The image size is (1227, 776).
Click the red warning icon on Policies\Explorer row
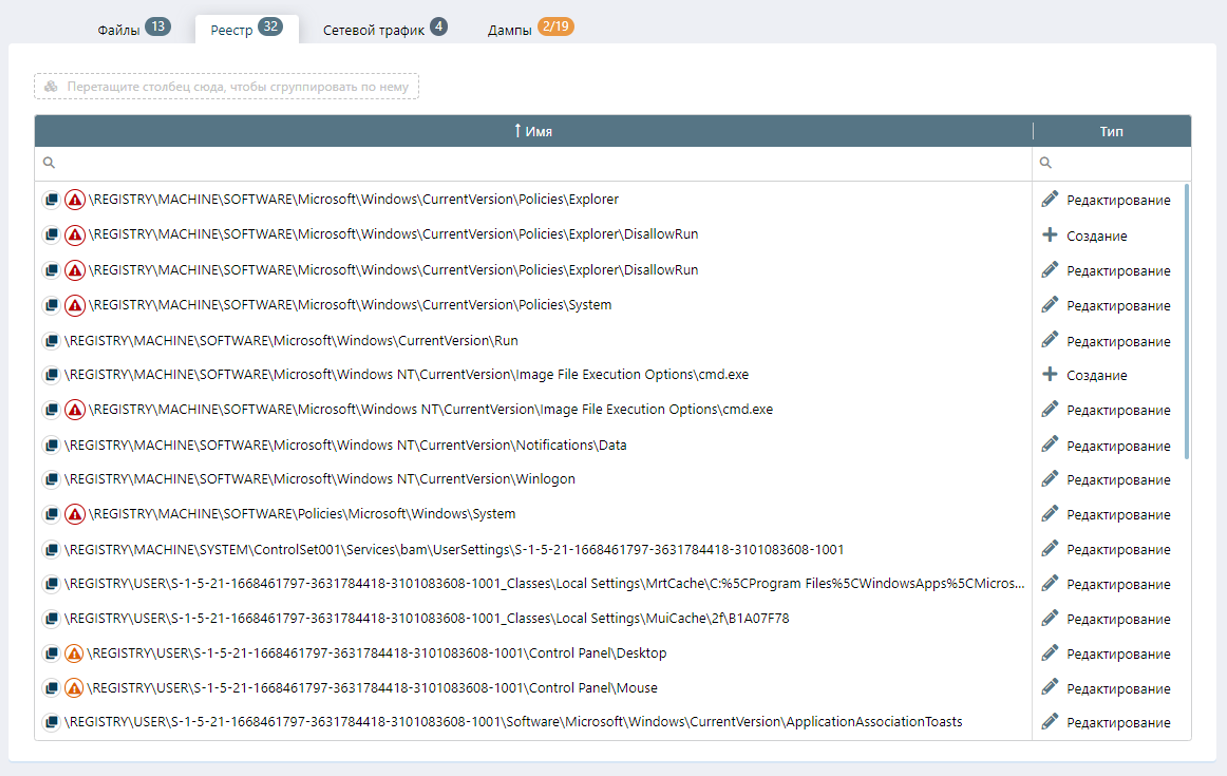pyautogui.click(x=75, y=200)
